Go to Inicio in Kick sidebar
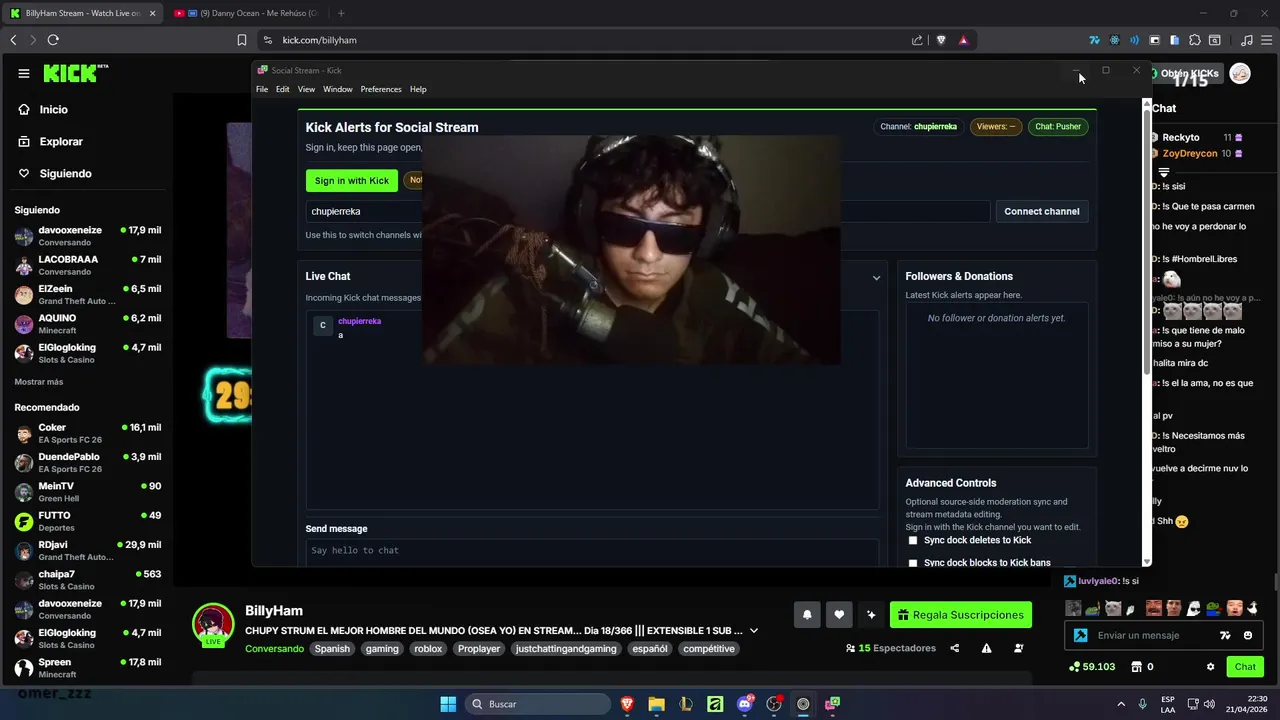The width and height of the screenshot is (1280, 720). pyautogui.click(x=43, y=109)
